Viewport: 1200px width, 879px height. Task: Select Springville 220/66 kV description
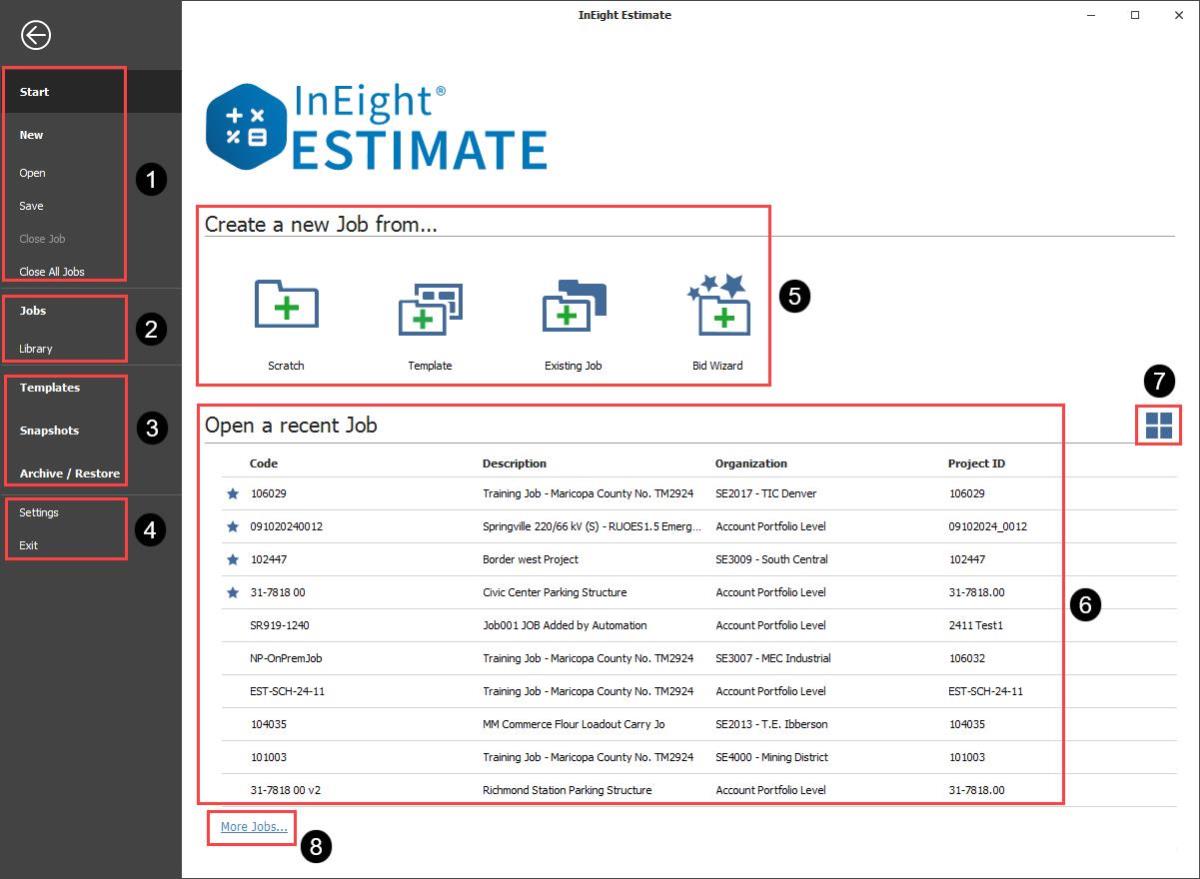pyautogui.click(x=591, y=527)
